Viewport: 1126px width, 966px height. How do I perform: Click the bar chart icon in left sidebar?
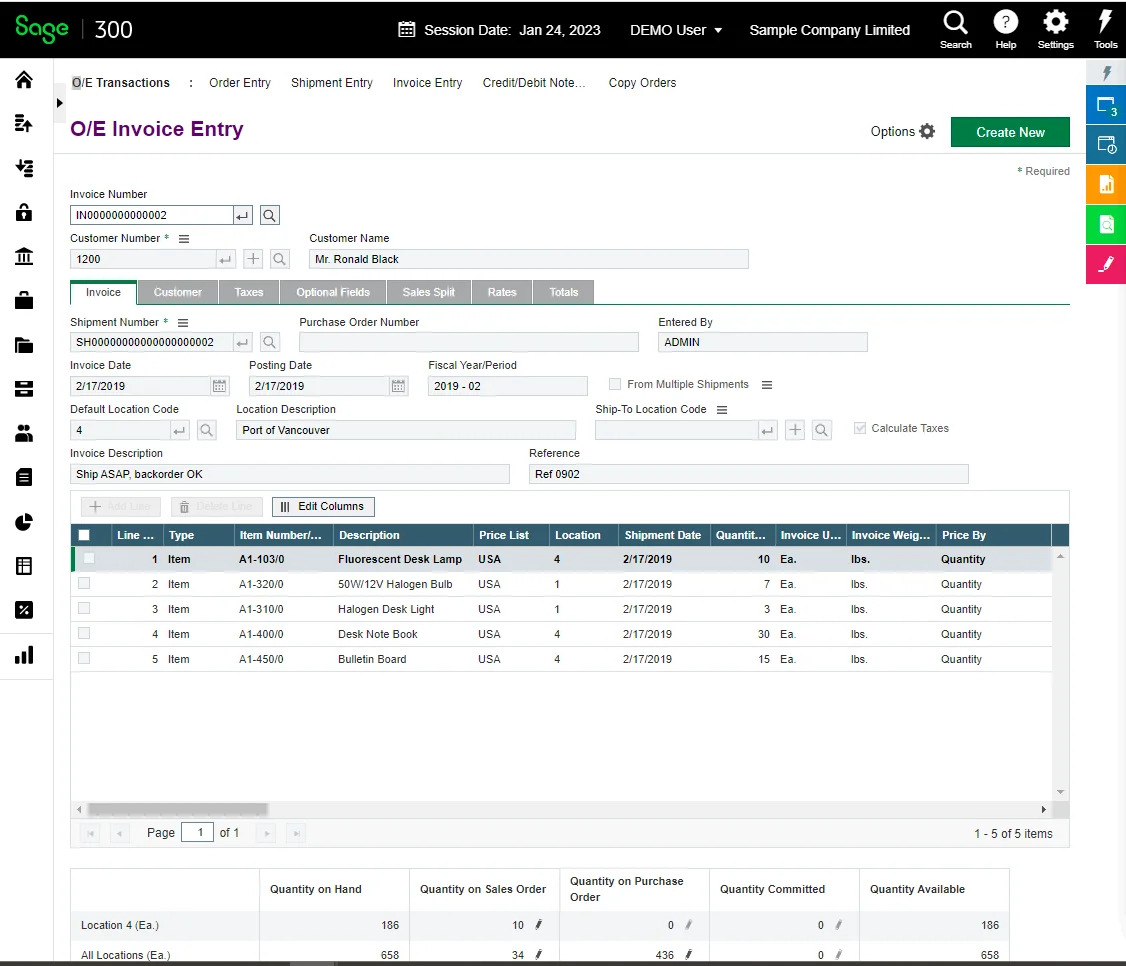point(24,655)
